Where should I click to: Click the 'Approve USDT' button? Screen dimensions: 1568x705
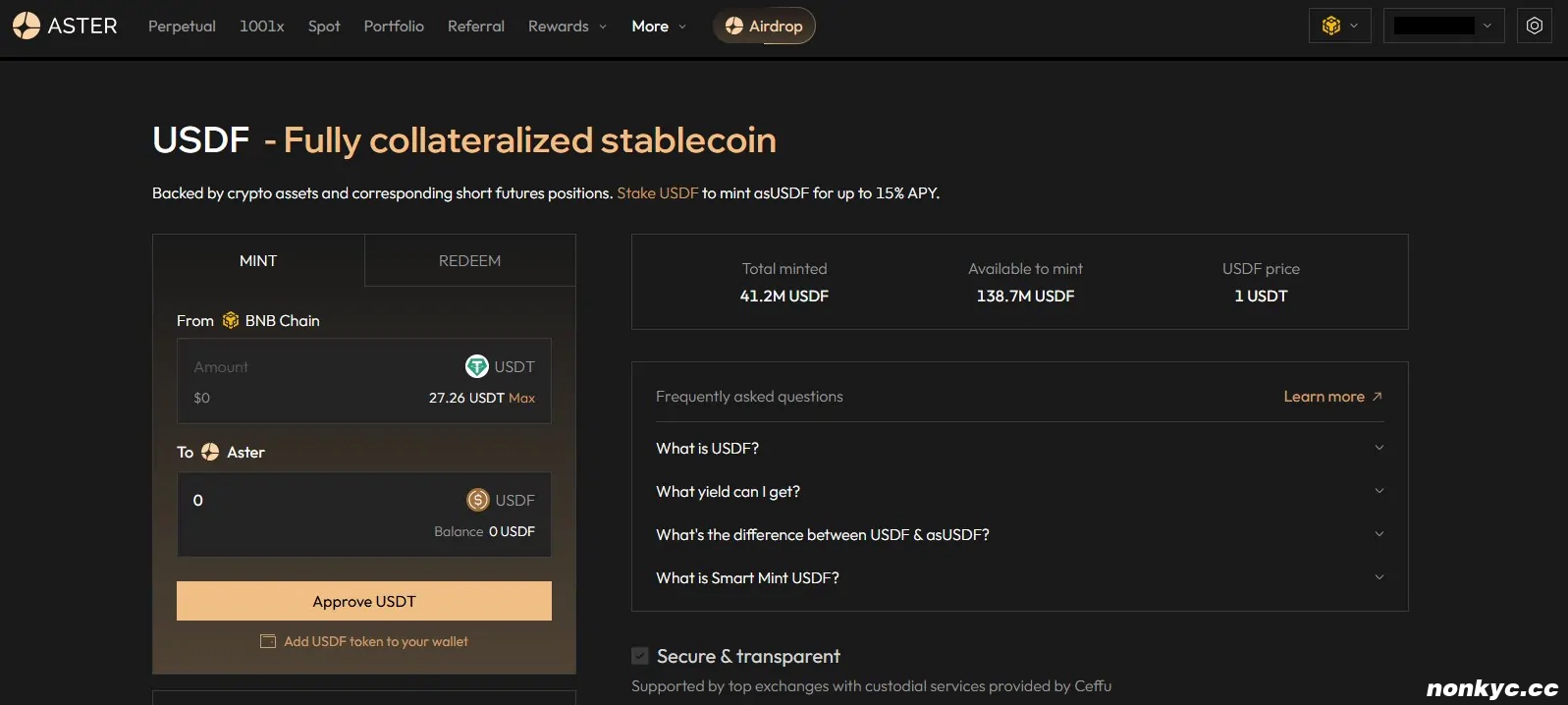(x=363, y=601)
